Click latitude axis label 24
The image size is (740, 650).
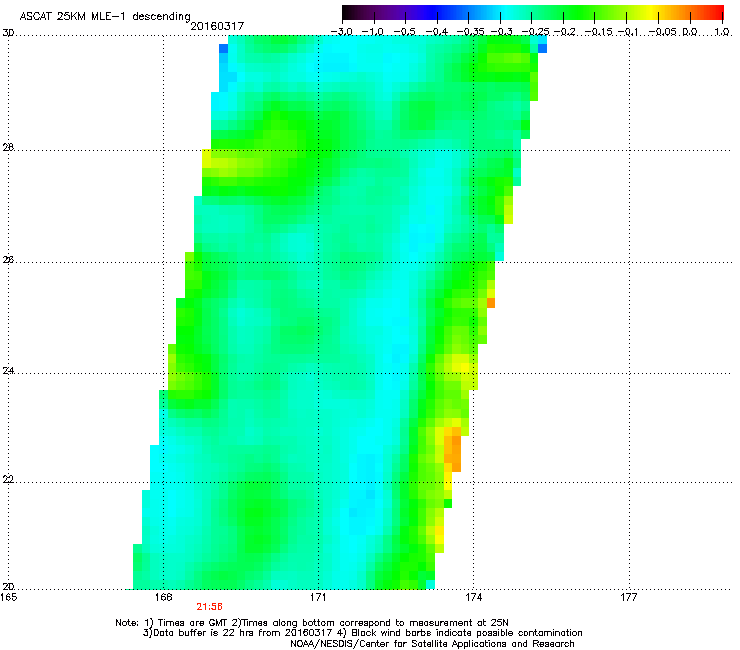pyautogui.click(x=8, y=371)
